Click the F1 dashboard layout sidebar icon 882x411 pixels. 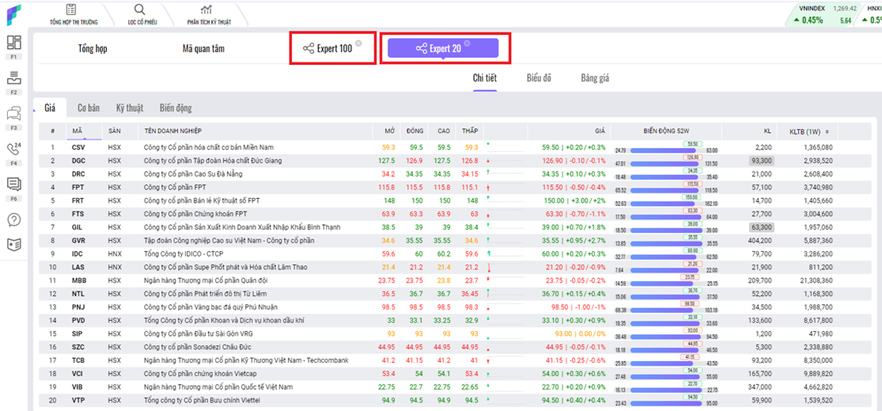(14, 43)
